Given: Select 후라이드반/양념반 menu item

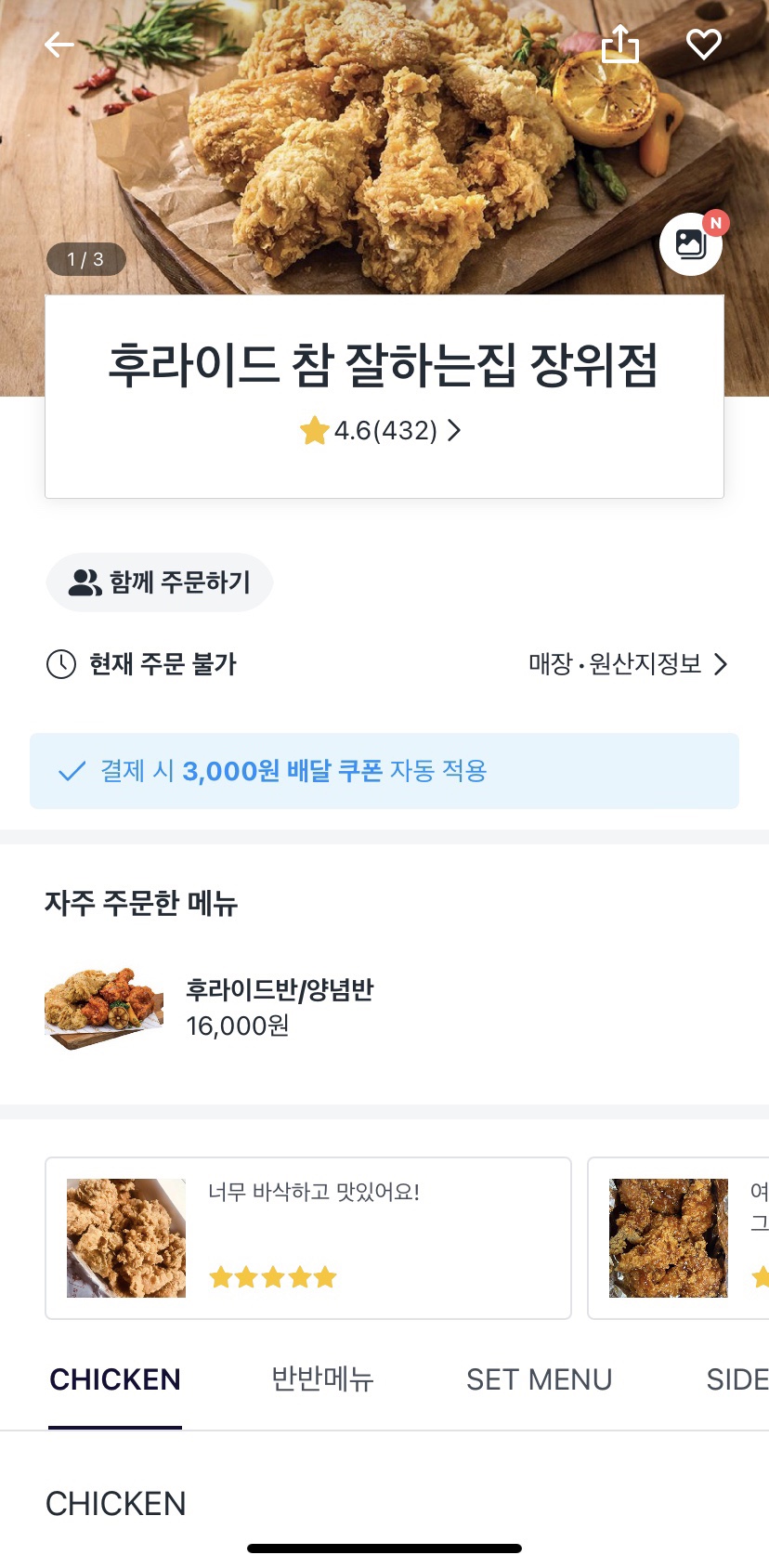Looking at the screenshot, I should coord(279,1007).
